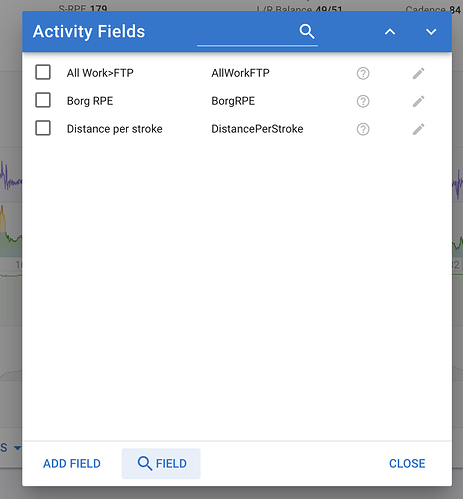This screenshot has width=463, height=499.
Task: Tick the Borg RPE checkbox
Action: pyautogui.click(x=43, y=100)
